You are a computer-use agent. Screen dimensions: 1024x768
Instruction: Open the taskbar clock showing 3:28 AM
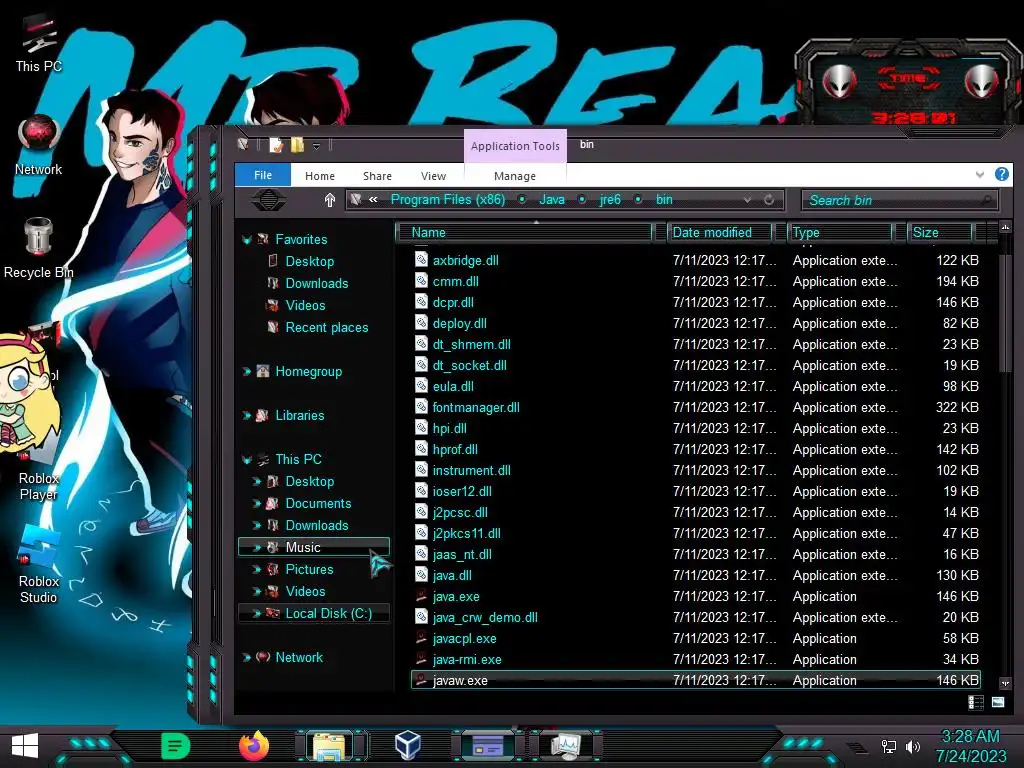pyautogui.click(x=970, y=746)
